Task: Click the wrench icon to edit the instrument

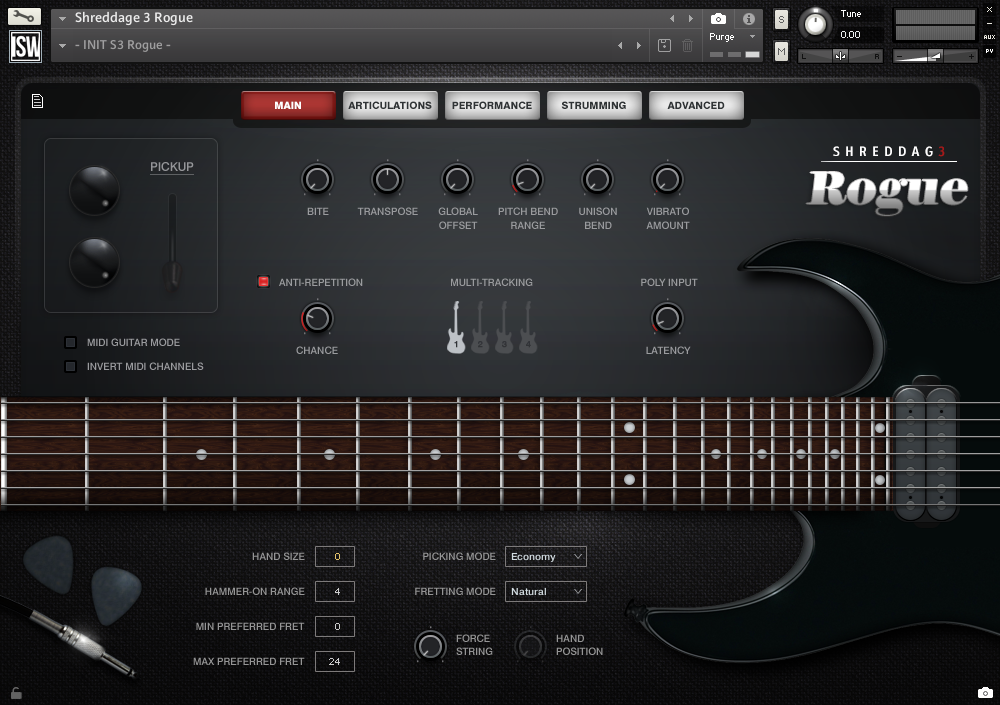Action: tap(25, 16)
